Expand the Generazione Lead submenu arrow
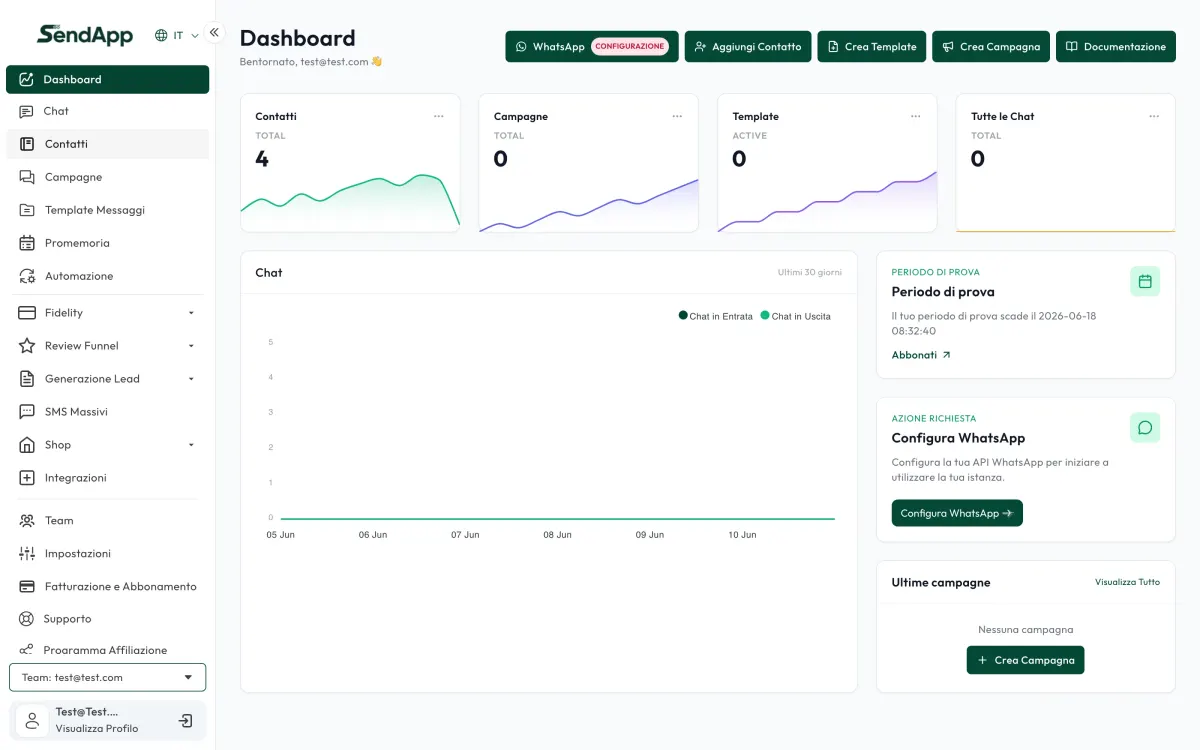This screenshot has width=1200, height=750. tap(191, 379)
